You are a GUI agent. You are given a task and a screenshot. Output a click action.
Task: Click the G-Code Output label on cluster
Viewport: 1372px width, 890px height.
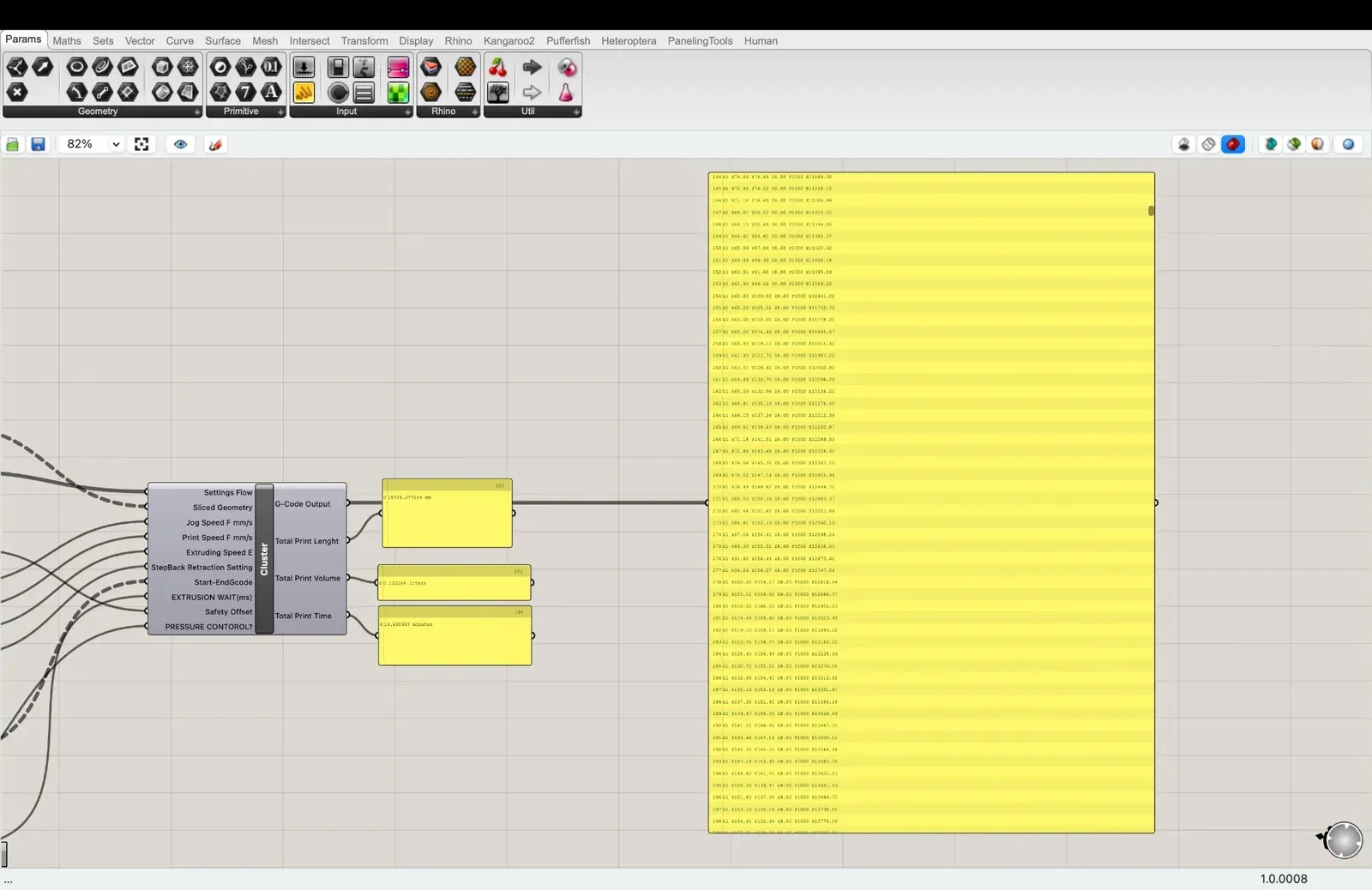click(x=303, y=504)
